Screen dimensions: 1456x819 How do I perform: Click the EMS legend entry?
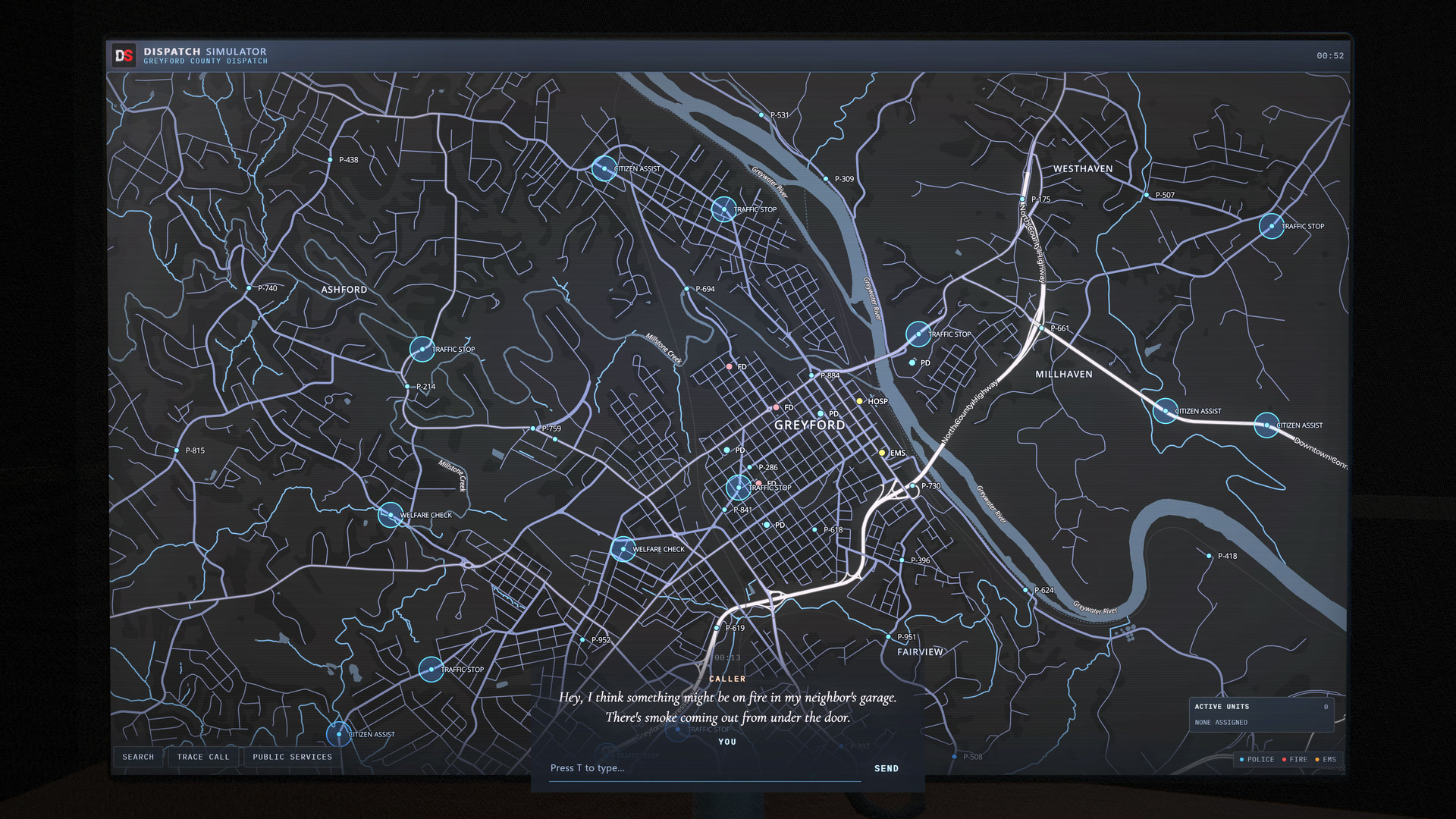pyautogui.click(x=1326, y=759)
